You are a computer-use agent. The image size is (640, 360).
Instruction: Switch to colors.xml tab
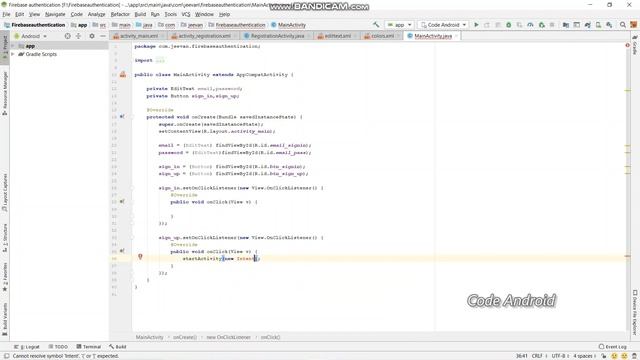click(x=382, y=36)
